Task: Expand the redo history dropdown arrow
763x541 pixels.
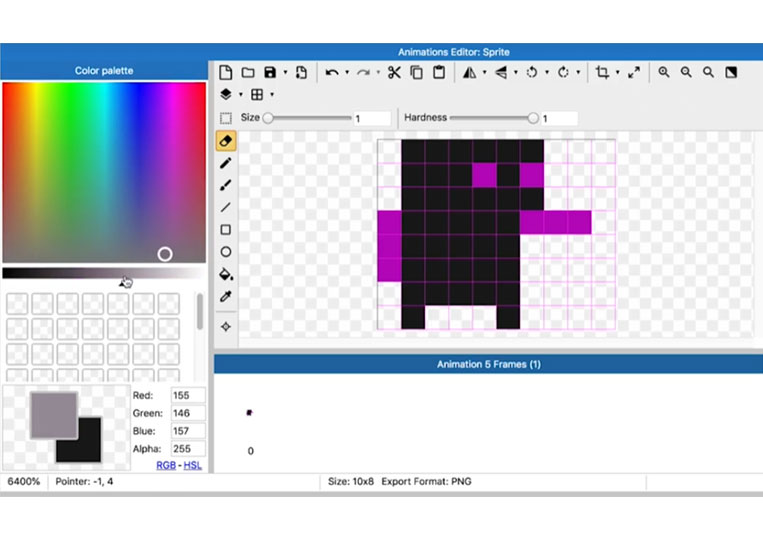Action: [x=378, y=72]
